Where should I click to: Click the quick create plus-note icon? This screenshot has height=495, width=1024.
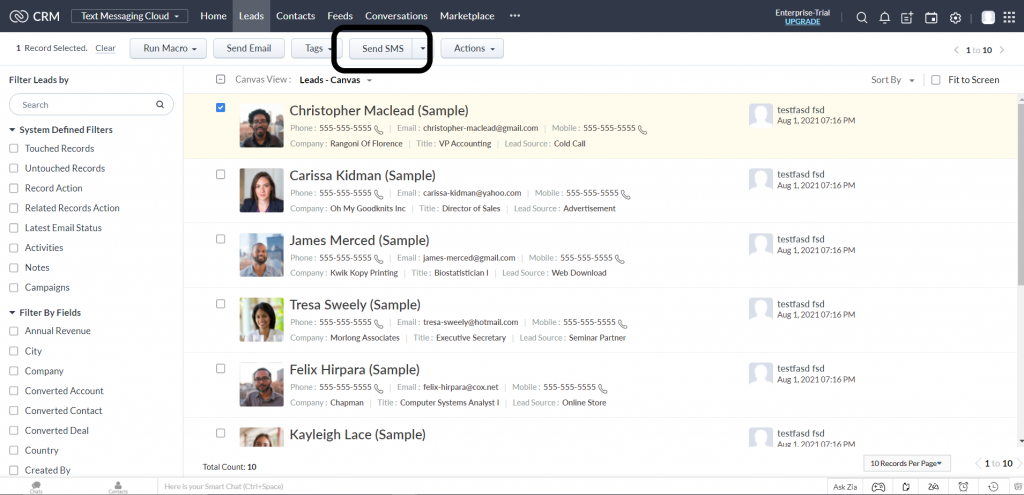pyautogui.click(x=907, y=18)
